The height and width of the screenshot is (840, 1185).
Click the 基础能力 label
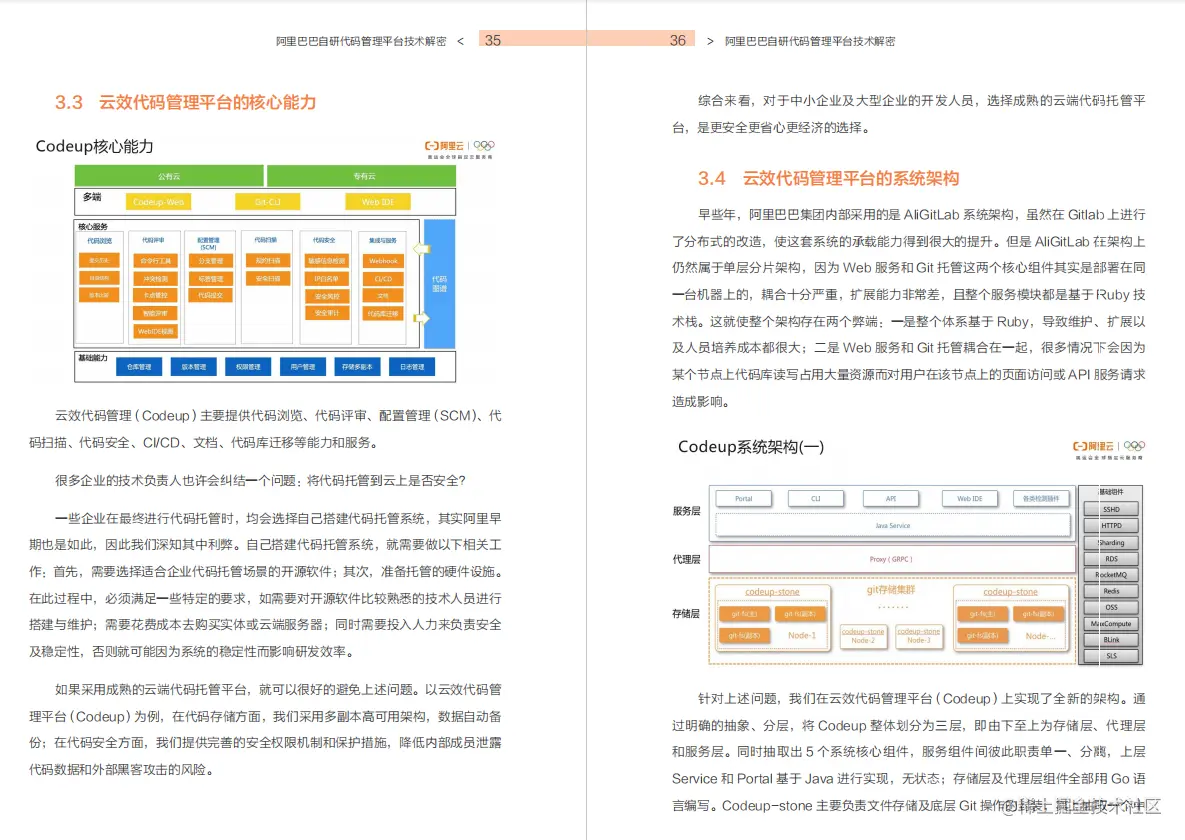pyautogui.click(x=93, y=358)
